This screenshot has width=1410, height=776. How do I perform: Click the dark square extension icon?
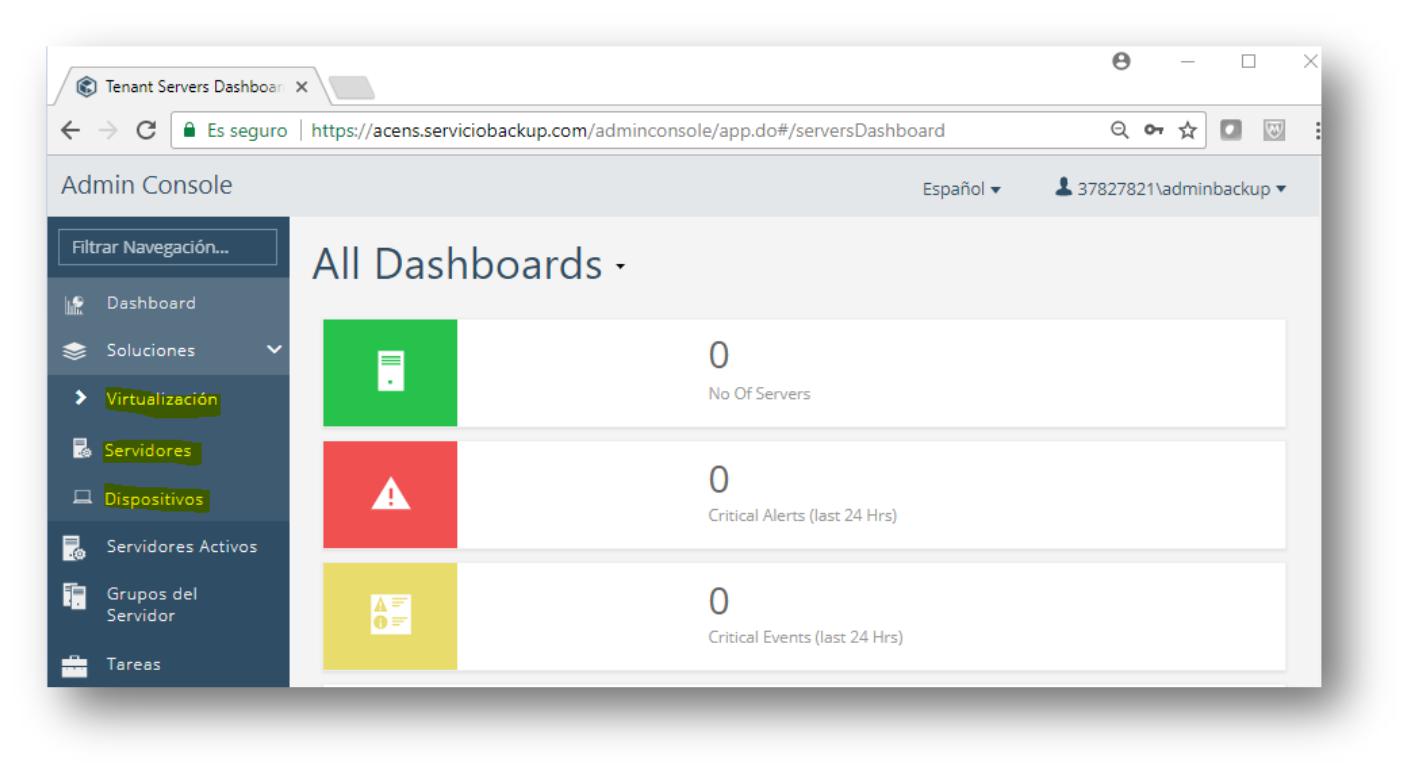point(1230,131)
